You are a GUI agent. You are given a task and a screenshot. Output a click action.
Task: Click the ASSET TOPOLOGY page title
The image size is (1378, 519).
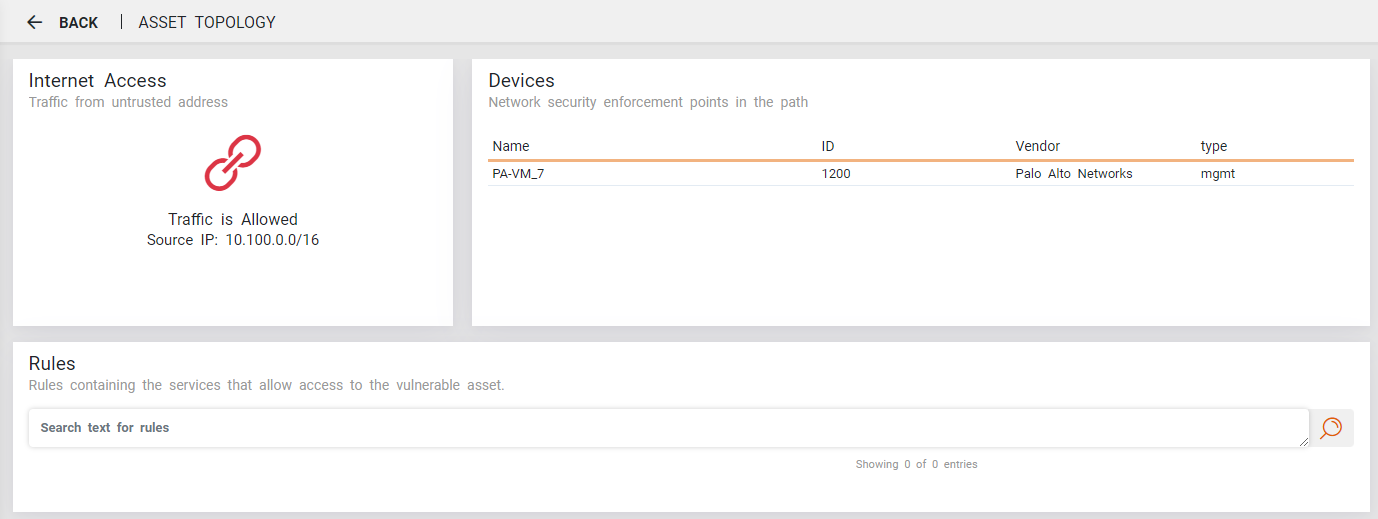pyautogui.click(x=207, y=22)
